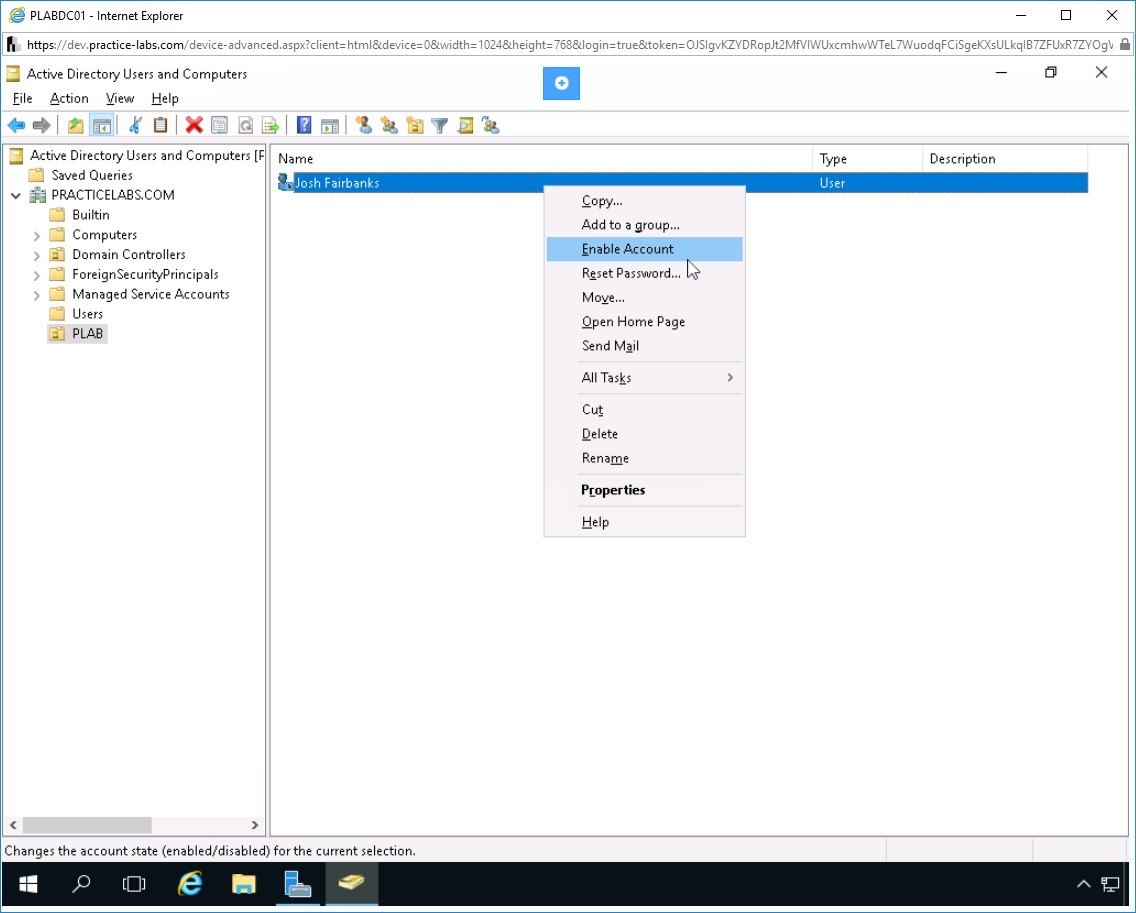Create new organizational unit toolbar icon
1136x913 pixels.
coord(414,125)
